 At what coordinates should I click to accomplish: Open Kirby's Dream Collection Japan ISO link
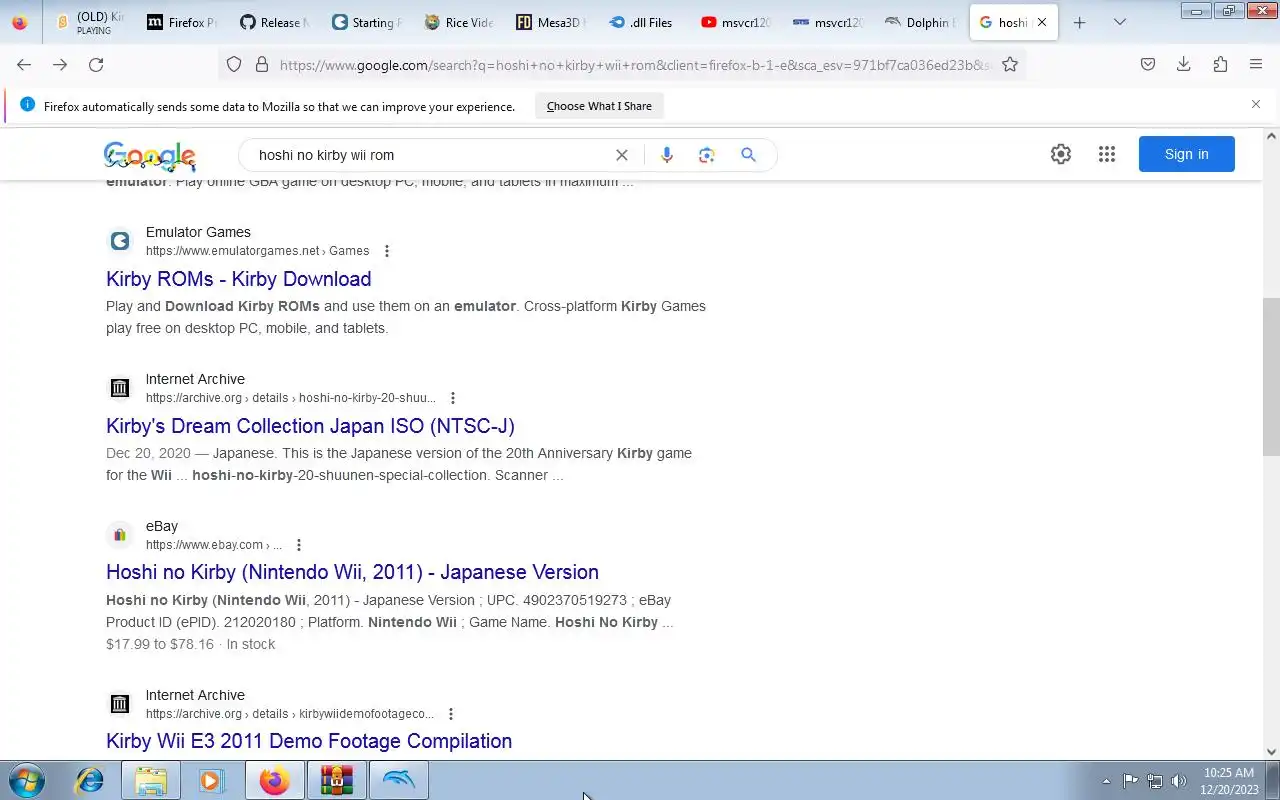(310, 426)
